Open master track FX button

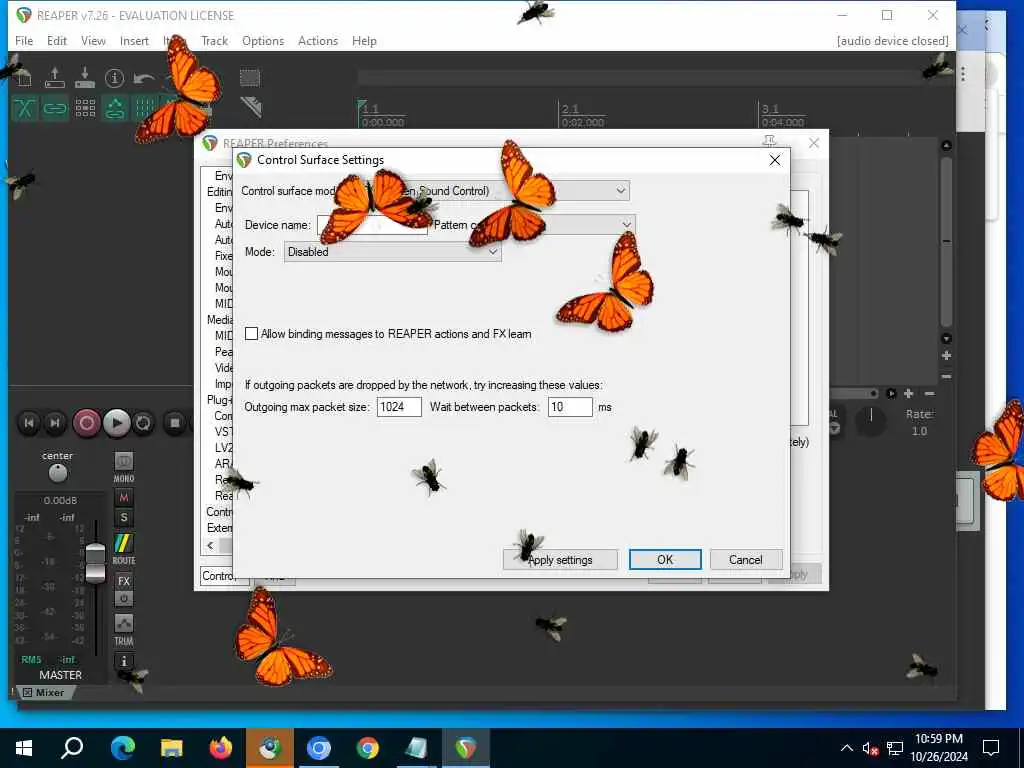click(x=123, y=581)
